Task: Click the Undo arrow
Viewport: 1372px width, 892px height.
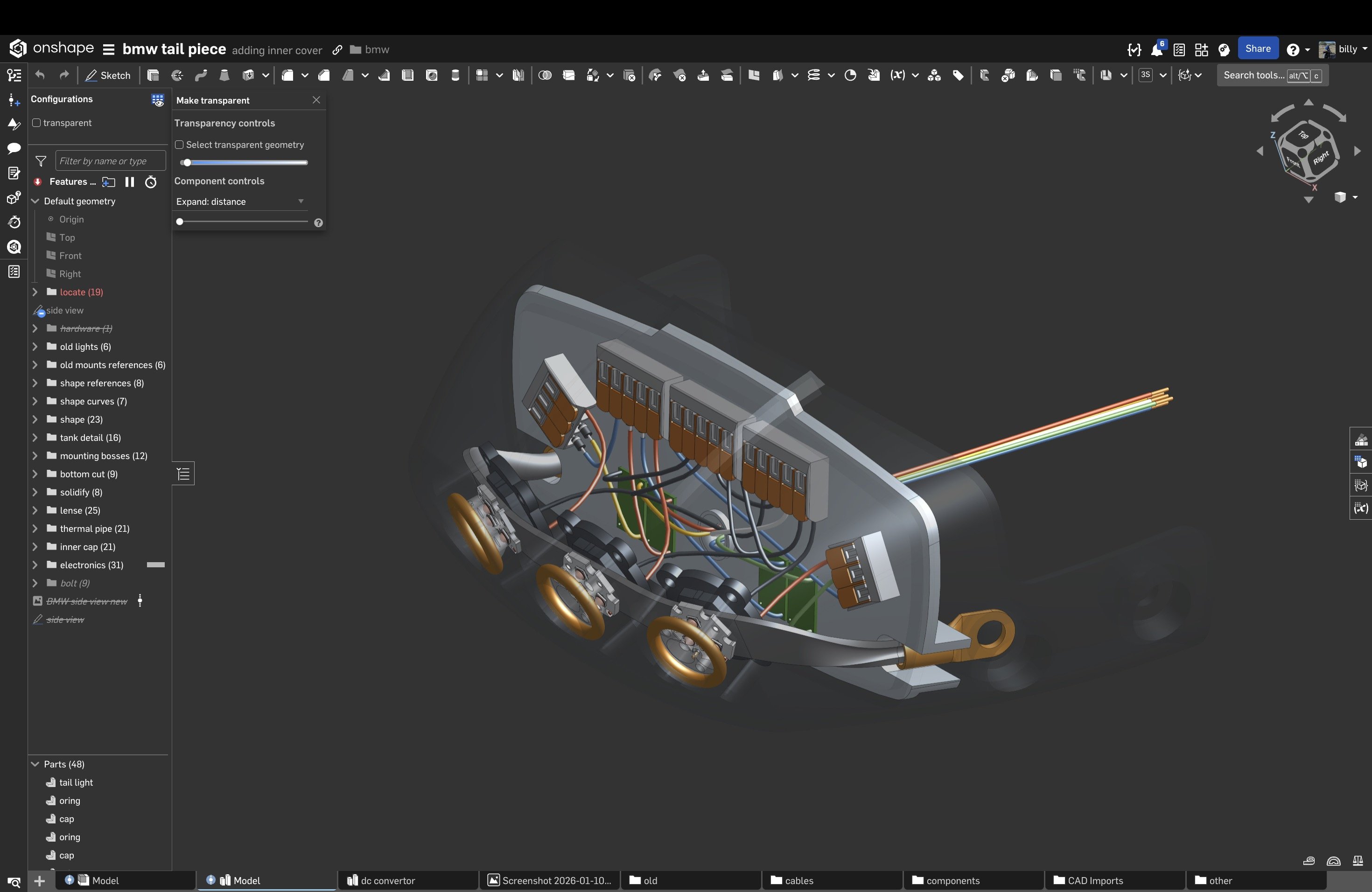Action: pyautogui.click(x=40, y=76)
